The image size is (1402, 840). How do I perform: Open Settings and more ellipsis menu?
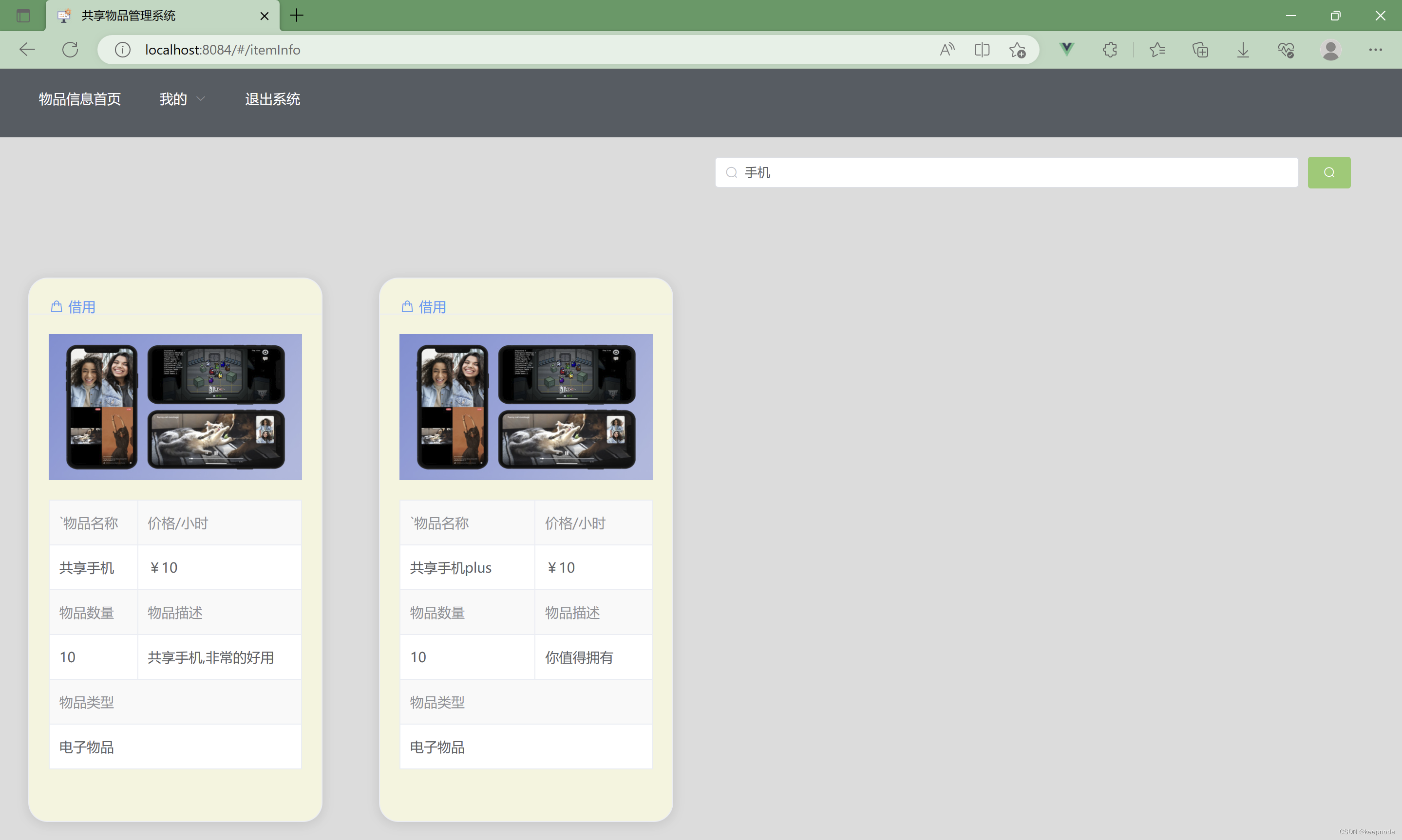tap(1375, 50)
